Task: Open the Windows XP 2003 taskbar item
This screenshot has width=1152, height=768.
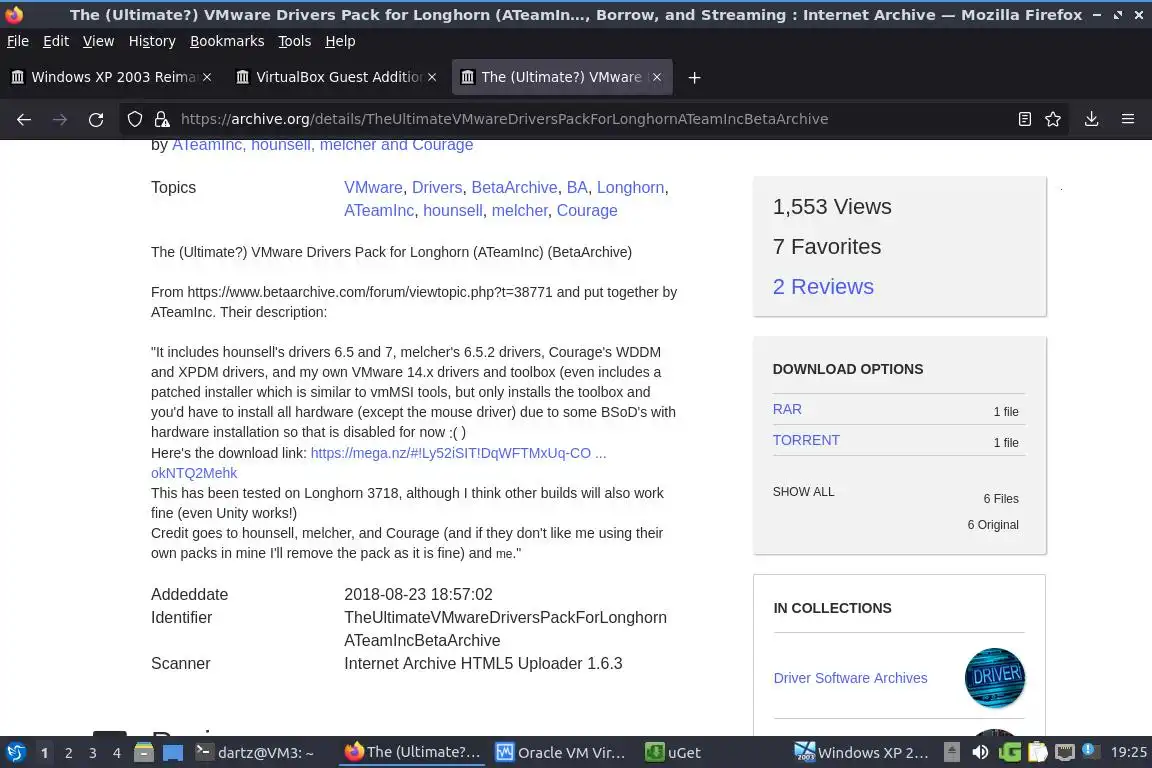Action: (x=861, y=753)
